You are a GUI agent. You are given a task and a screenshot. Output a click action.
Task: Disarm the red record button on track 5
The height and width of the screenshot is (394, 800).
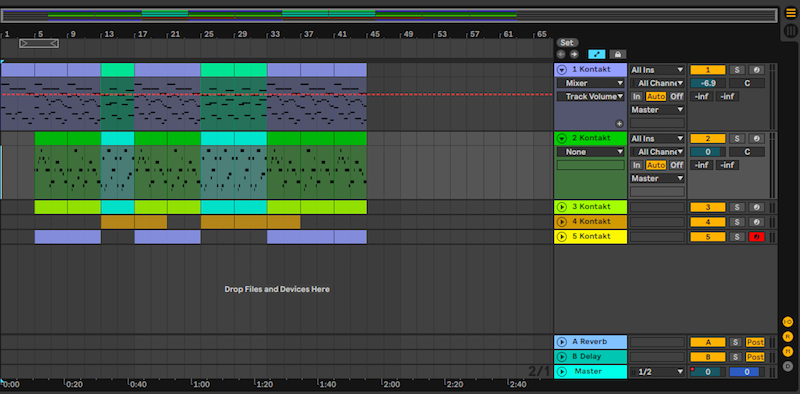click(757, 237)
